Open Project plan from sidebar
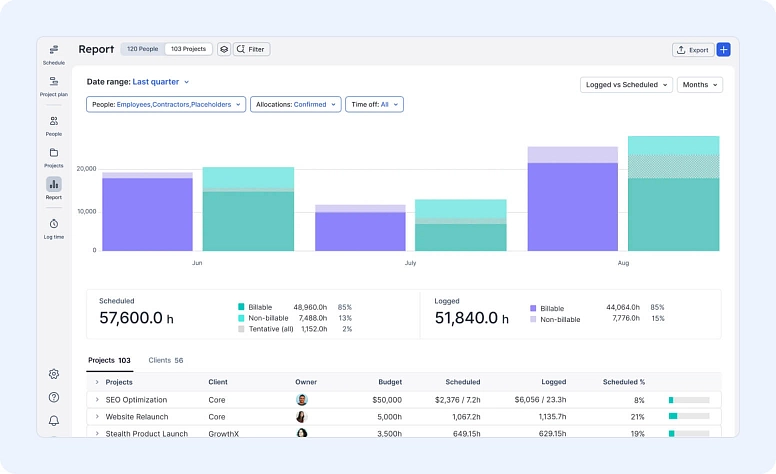This screenshot has width=776, height=474. pyautogui.click(x=54, y=82)
